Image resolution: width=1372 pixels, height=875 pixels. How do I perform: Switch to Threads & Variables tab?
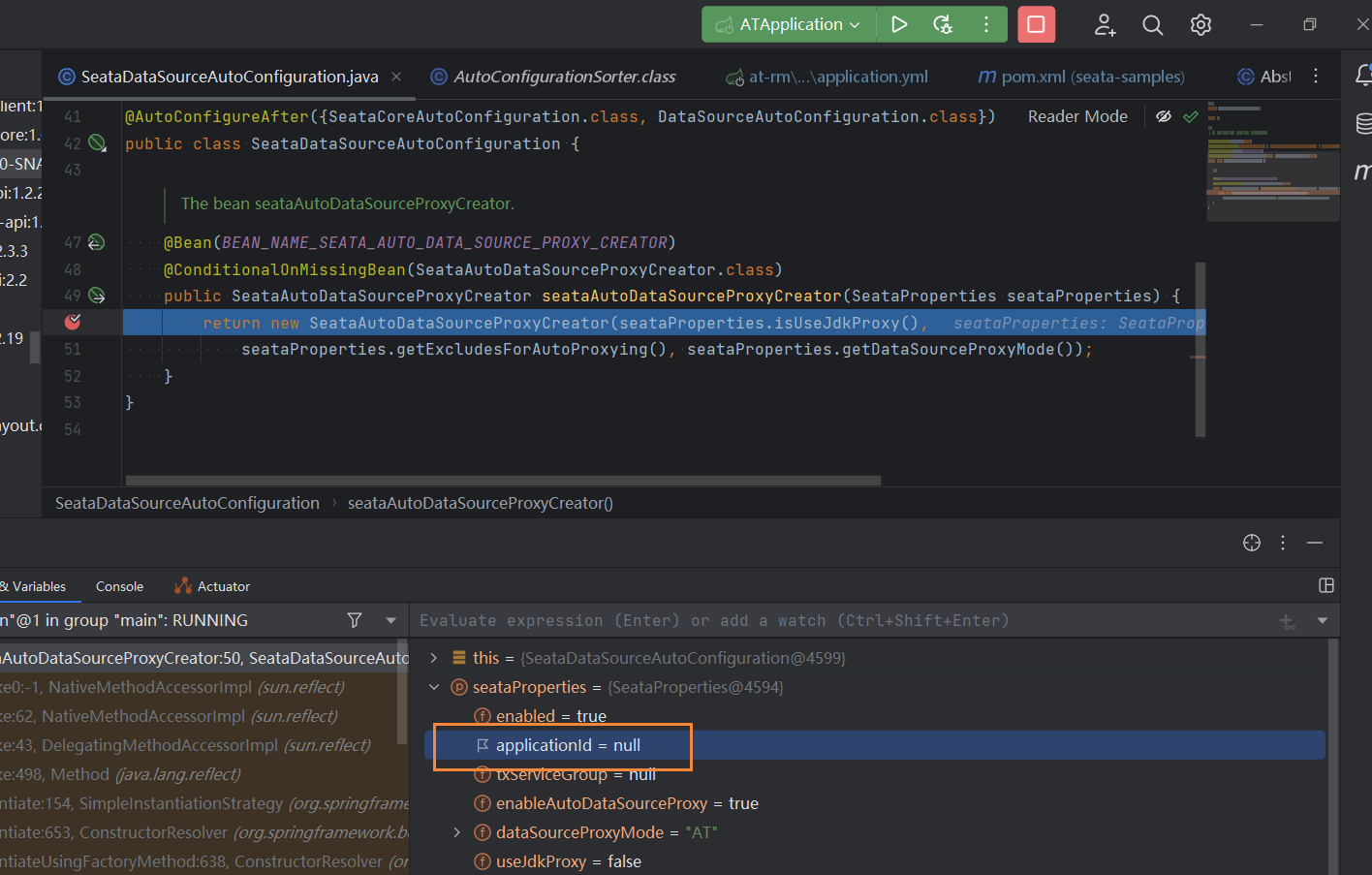34,586
